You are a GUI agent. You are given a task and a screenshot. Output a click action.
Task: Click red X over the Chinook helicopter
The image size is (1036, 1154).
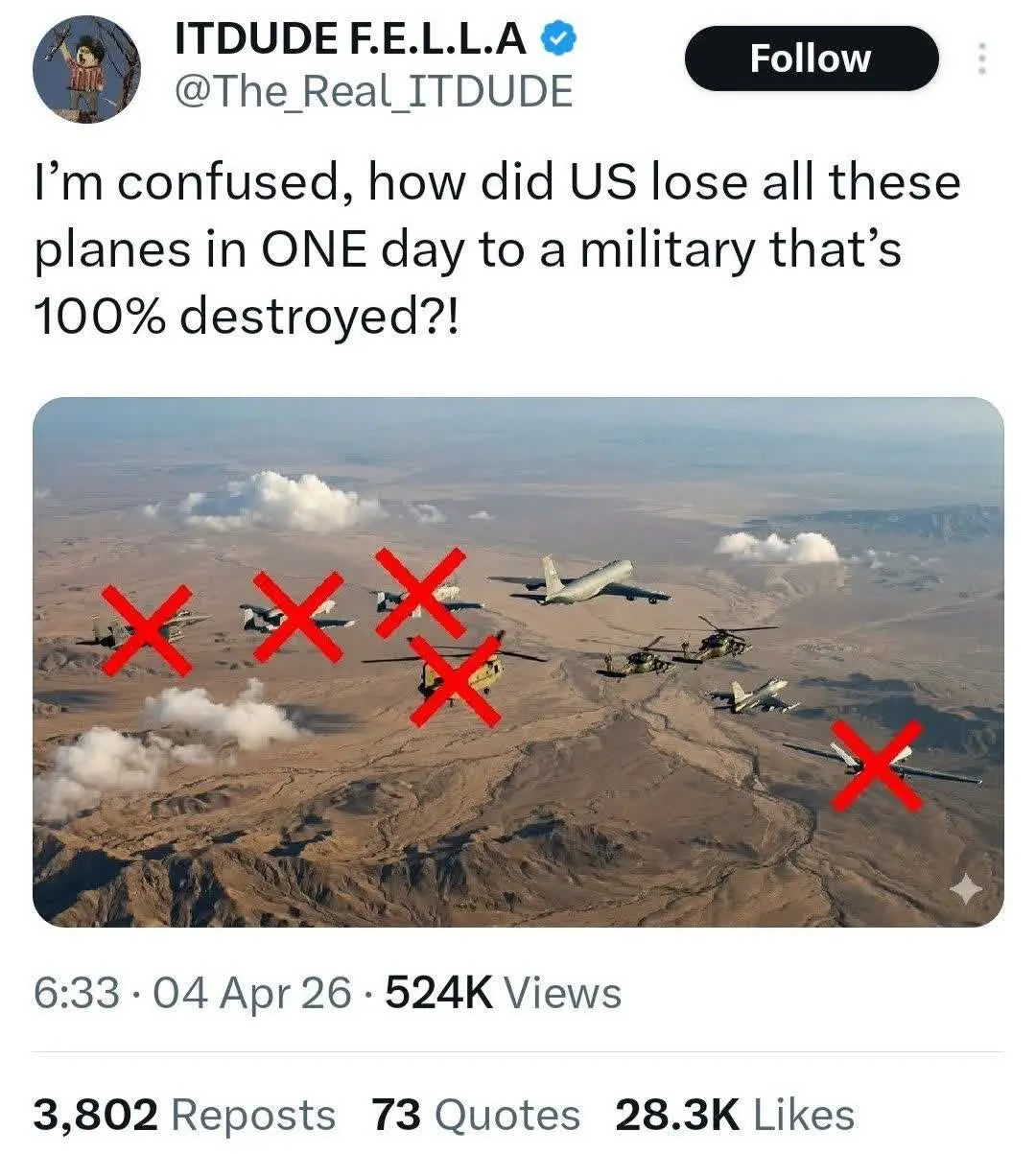[456, 678]
